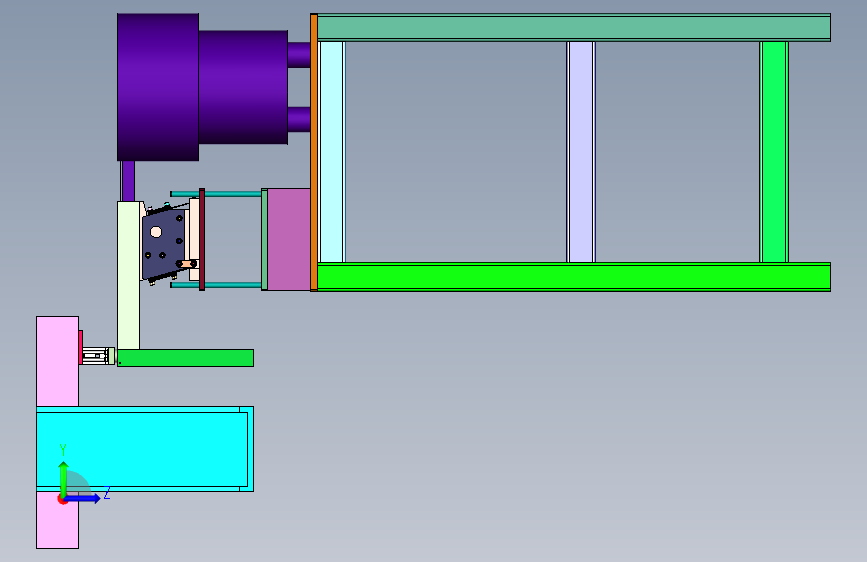This screenshot has width=867, height=562.
Task: Click the white round hole on blue block
Action: [156, 232]
